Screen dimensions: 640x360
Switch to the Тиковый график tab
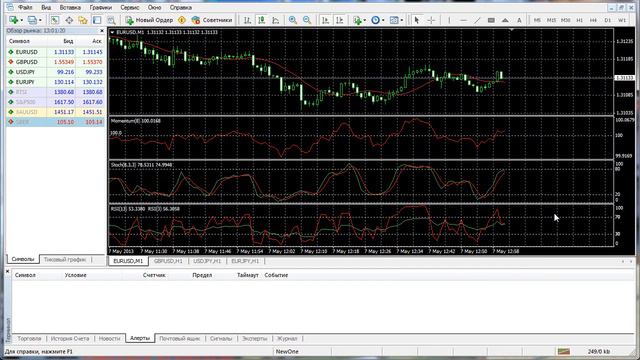(65, 259)
